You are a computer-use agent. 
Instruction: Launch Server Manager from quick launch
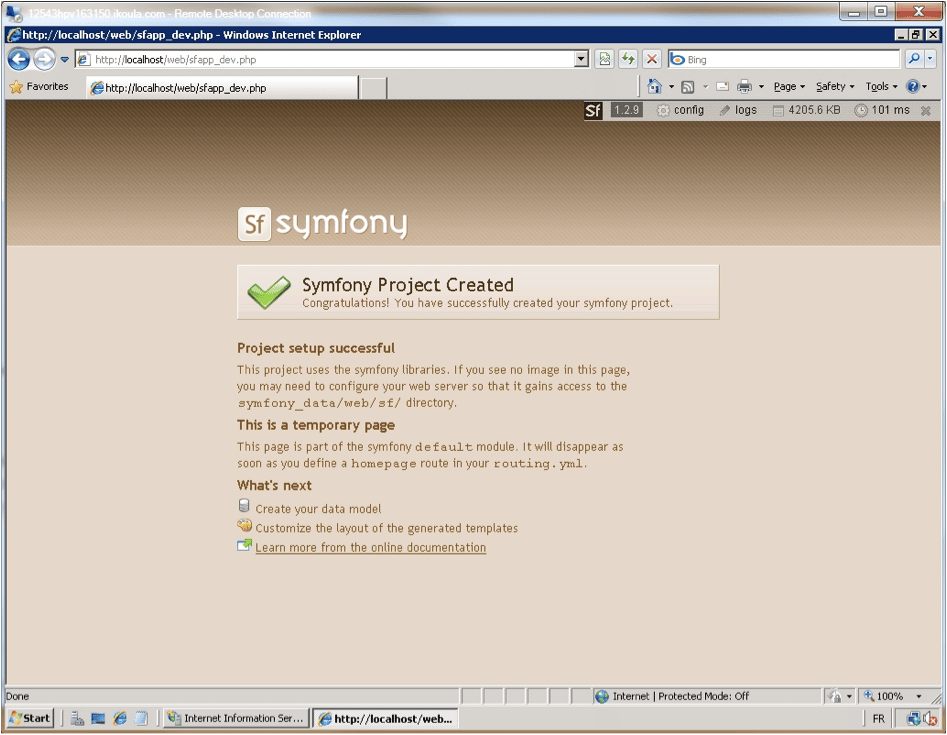click(x=77, y=719)
